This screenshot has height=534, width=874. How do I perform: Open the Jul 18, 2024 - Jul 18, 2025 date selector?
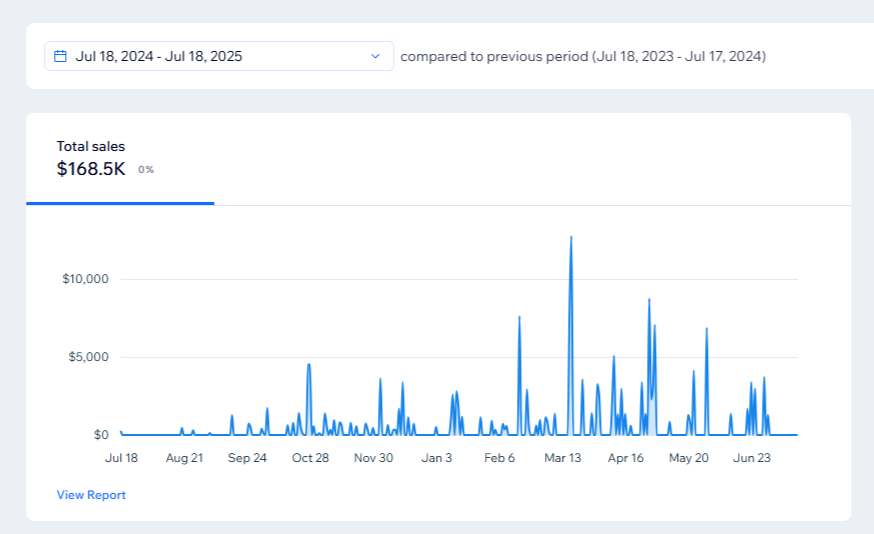tap(219, 56)
